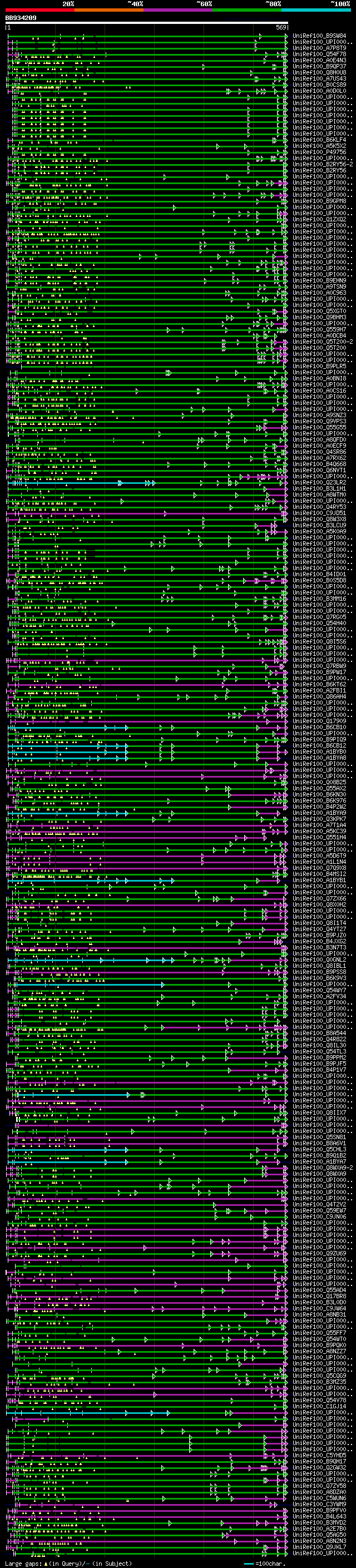Select hit UniRef100_A8WTM0
Image resolution: width=356 pixels, height=1568 pixels.
point(319,495)
